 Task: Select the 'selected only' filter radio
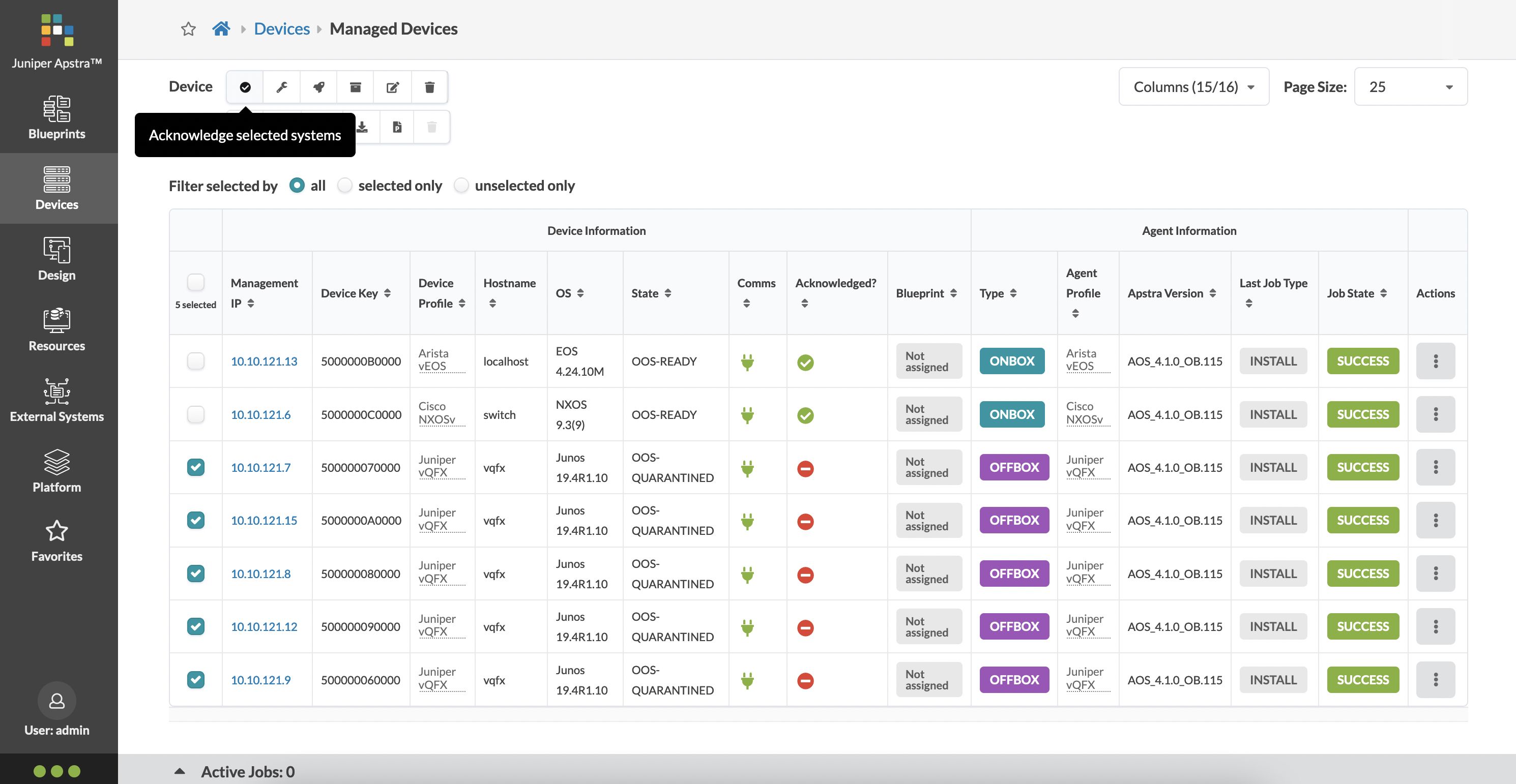click(x=345, y=186)
